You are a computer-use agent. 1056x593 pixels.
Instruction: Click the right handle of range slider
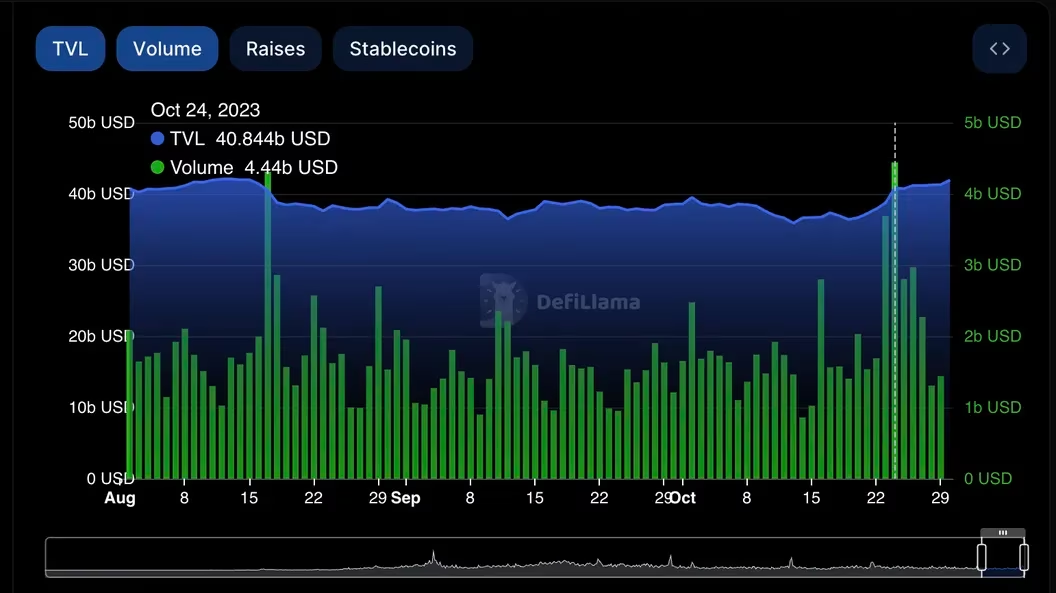pos(1024,557)
